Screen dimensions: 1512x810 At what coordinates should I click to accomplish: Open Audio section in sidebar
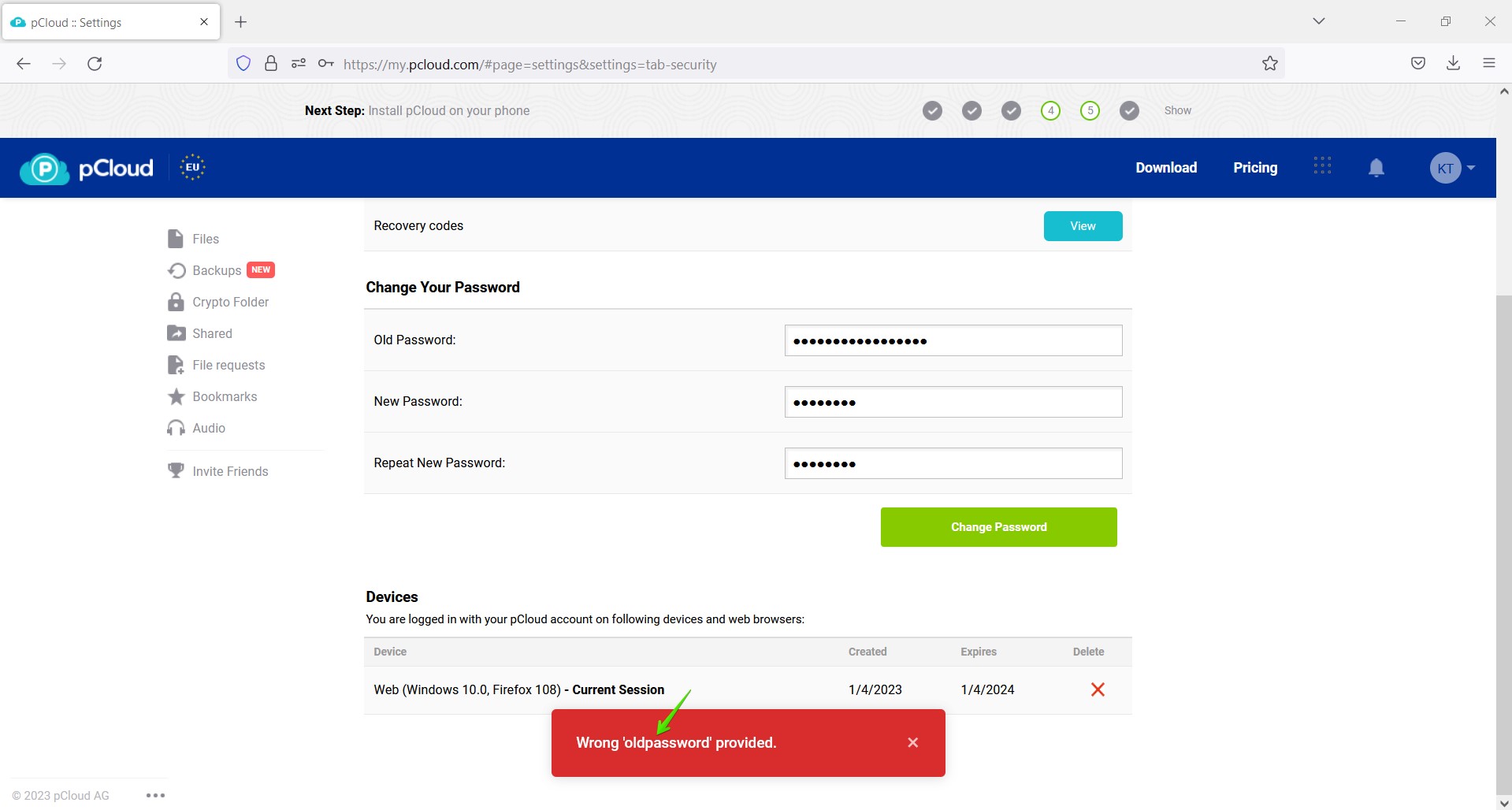(x=197, y=428)
